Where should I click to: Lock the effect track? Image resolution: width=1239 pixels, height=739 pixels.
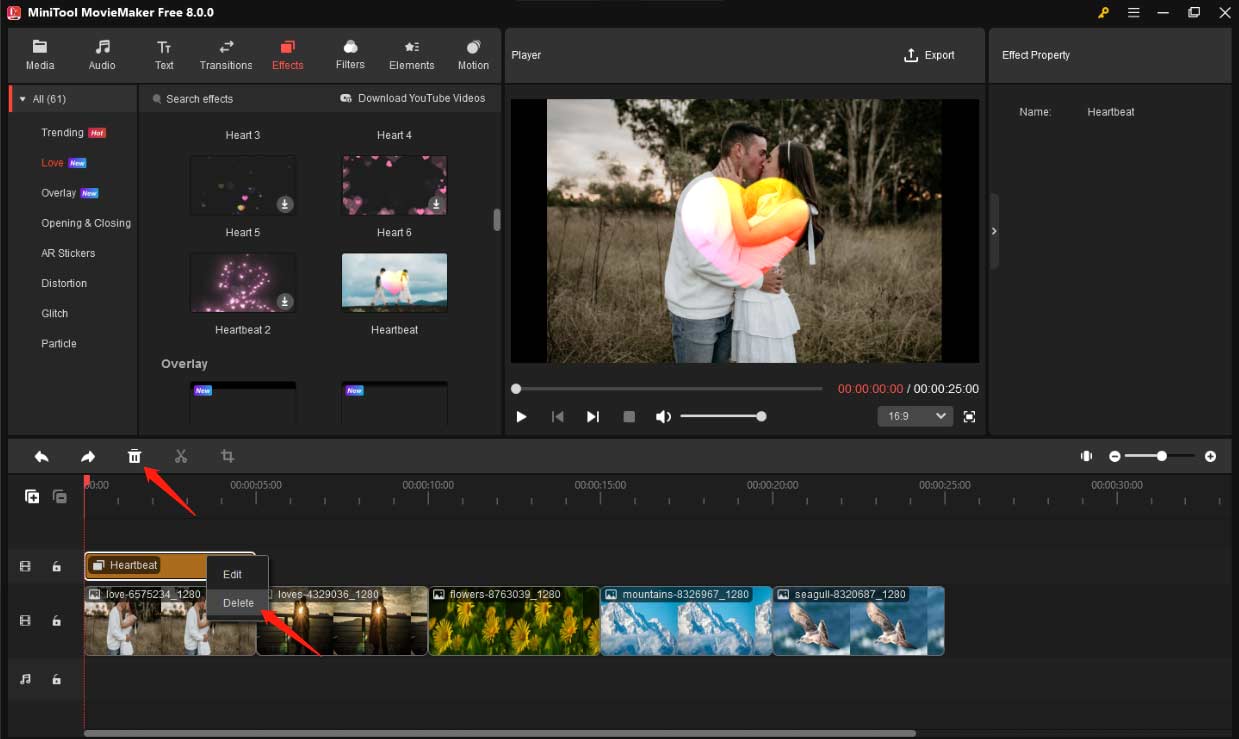click(x=56, y=566)
